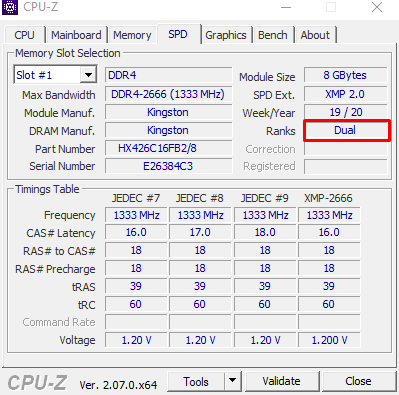Click the CAS# Latency value 17.0
This screenshot has height=395, width=399.
coord(200,232)
